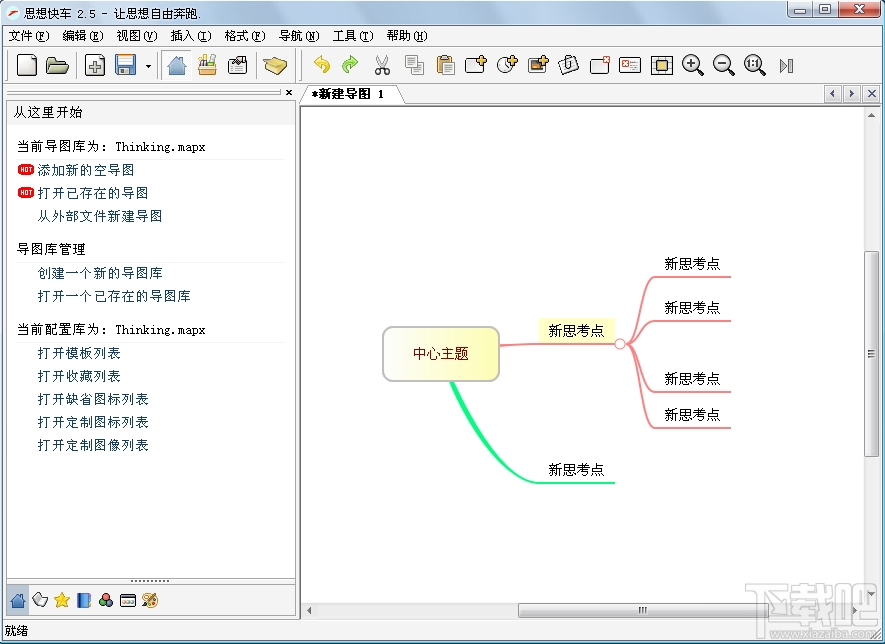Screen dimensions: 885x644
Task: Save the map with the floppy disk icon
Action: [x=125, y=65]
